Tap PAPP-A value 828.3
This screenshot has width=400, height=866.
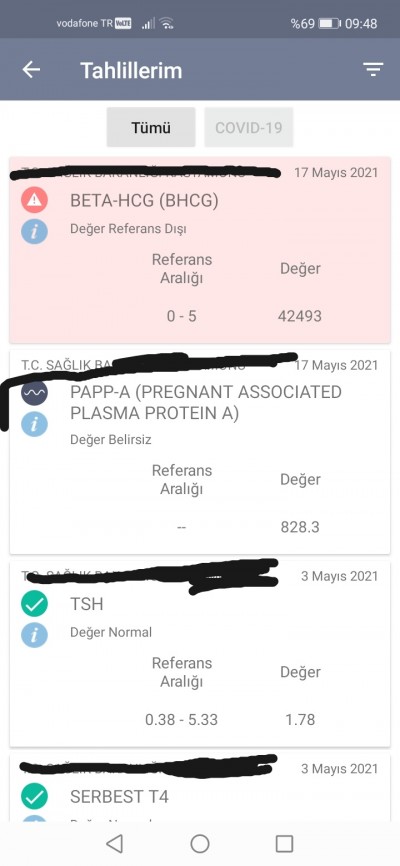300,527
